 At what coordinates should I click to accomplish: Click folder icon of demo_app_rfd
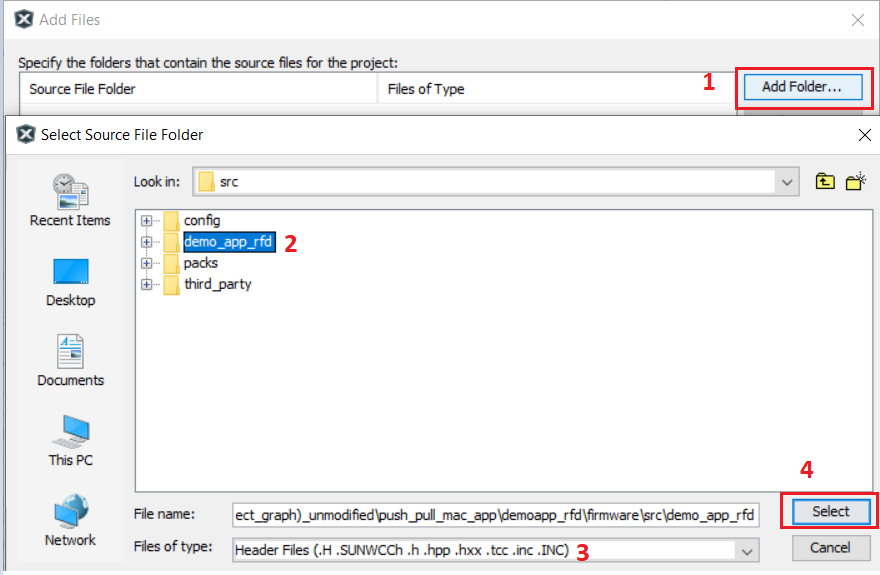[x=172, y=242]
